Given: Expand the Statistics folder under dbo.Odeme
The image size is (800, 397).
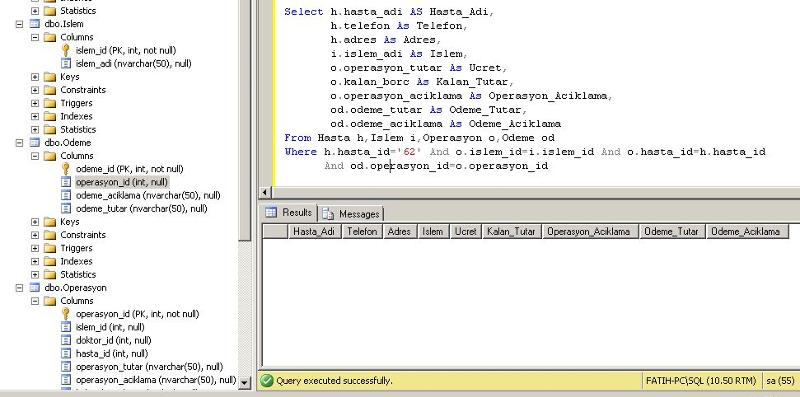Looking at the screenshot, I should point(35,275).
